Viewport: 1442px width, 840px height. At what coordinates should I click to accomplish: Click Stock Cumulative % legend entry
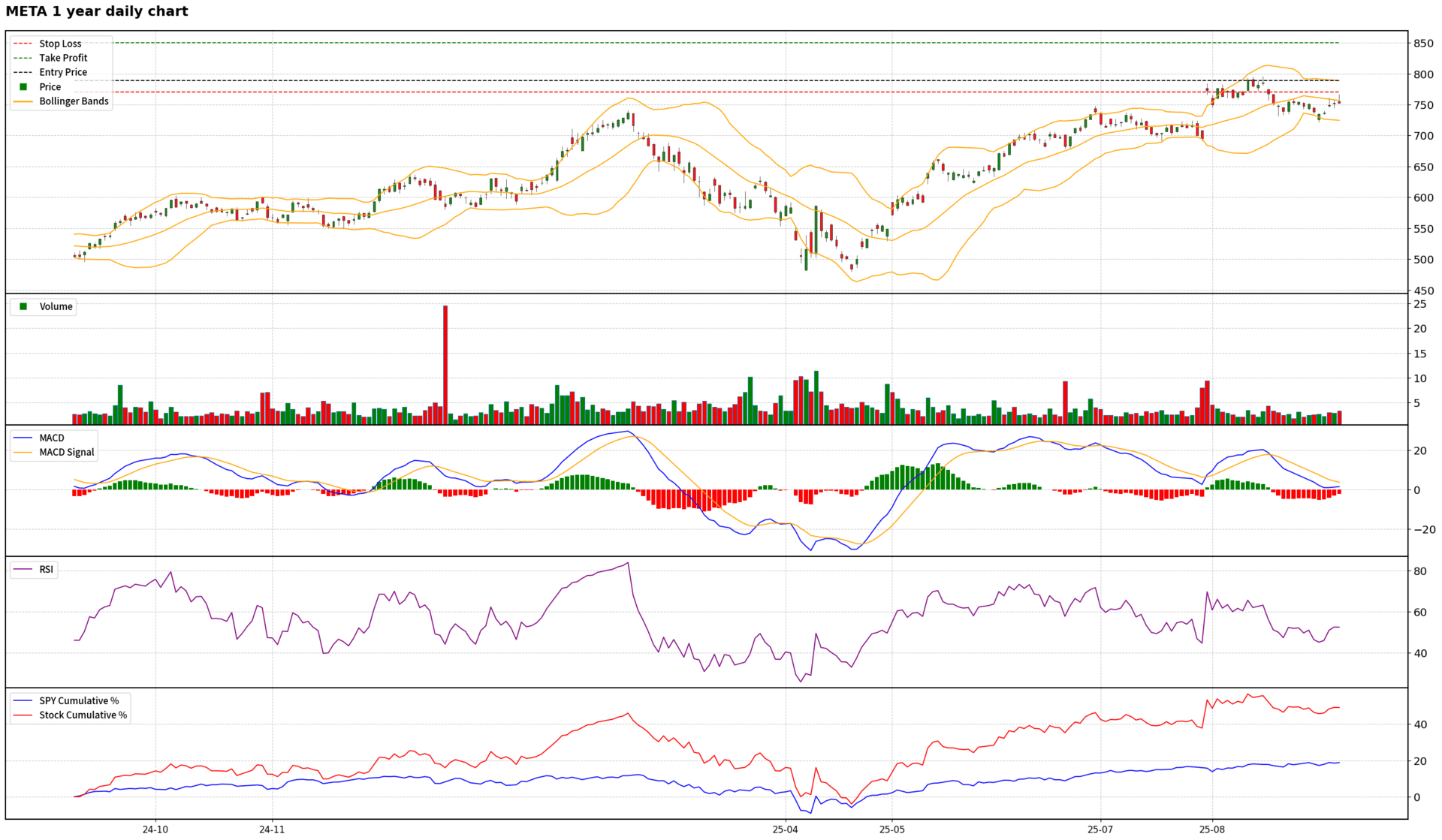(83, 715)
